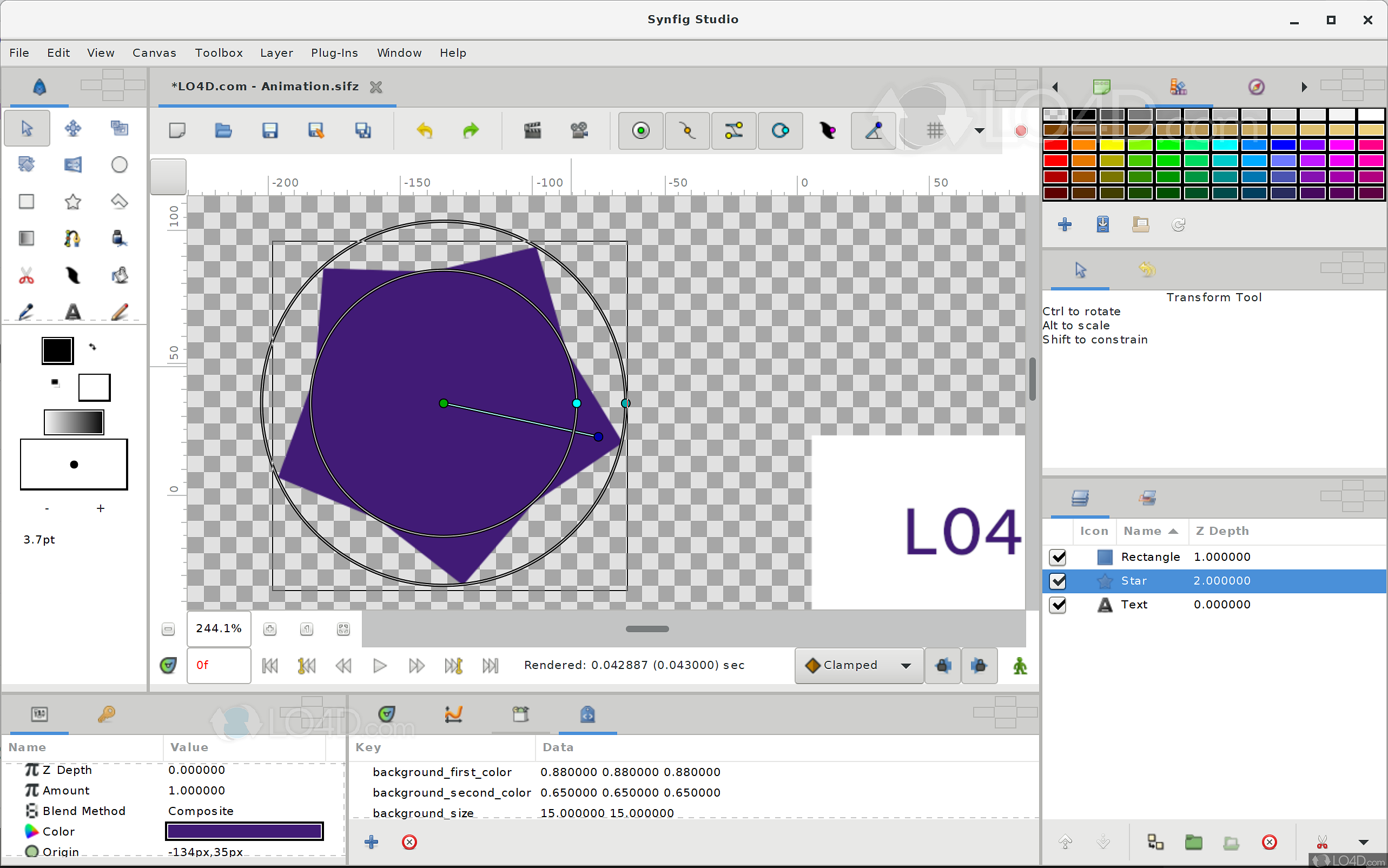
Task: Seek to the end frame
Action: [x=490, y=666]
